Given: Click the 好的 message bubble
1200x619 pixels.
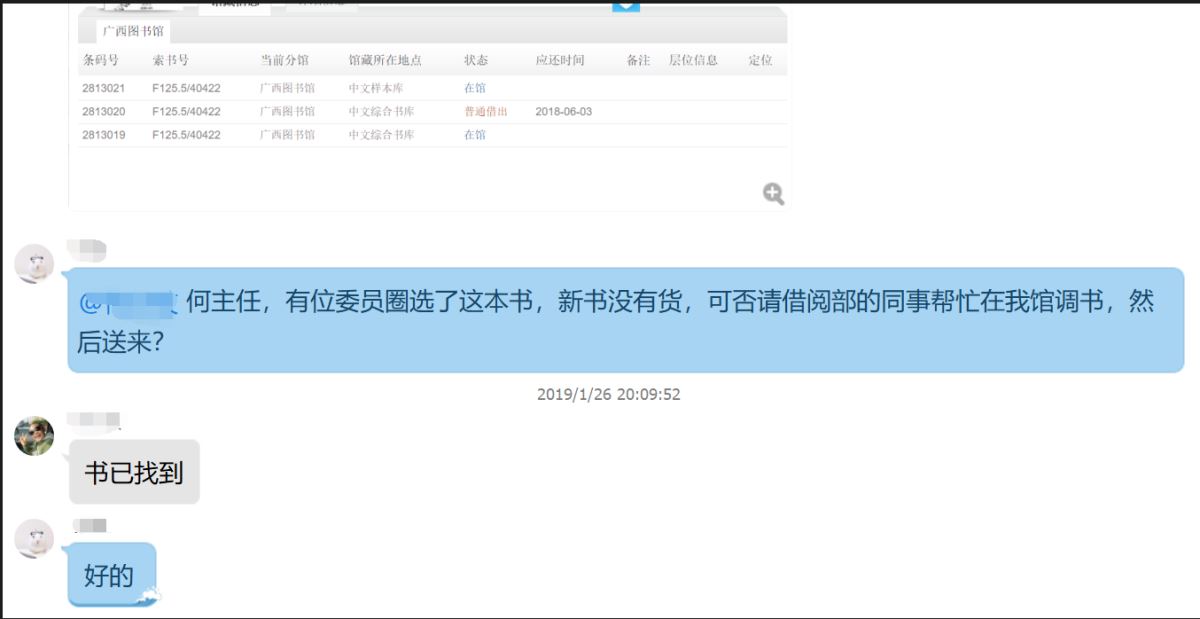Looking at the screenshot, I should pyautogui.click(x=112, y=575).
